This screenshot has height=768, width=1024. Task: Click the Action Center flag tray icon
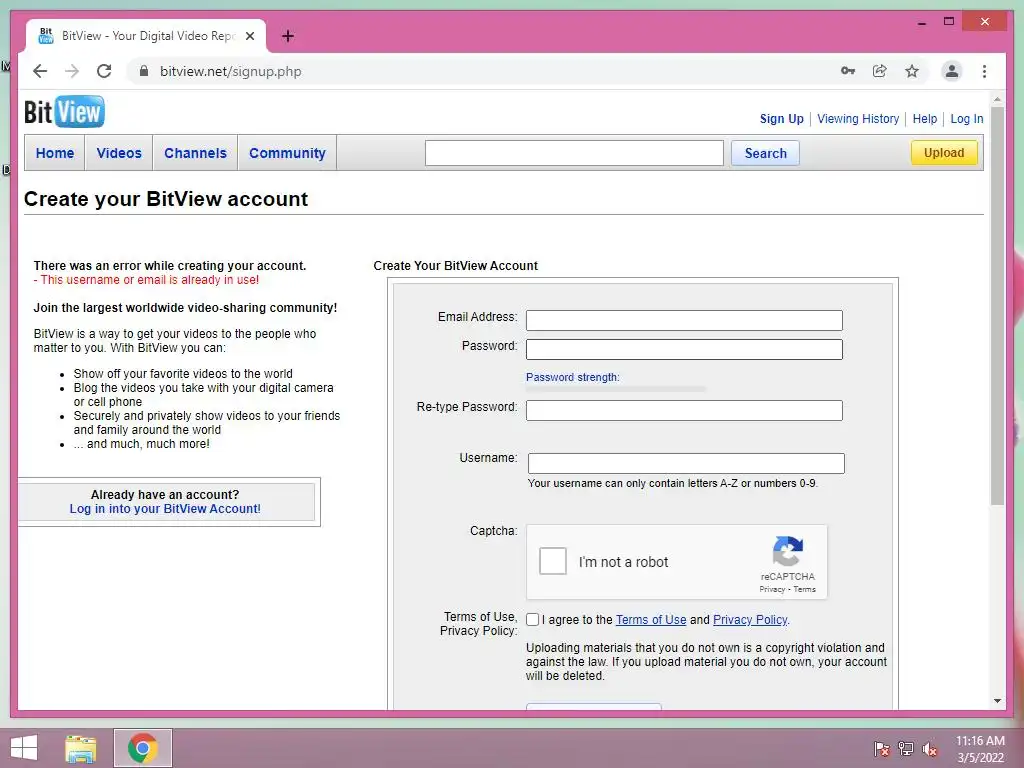pyautogui.click(x=882, y=748)
